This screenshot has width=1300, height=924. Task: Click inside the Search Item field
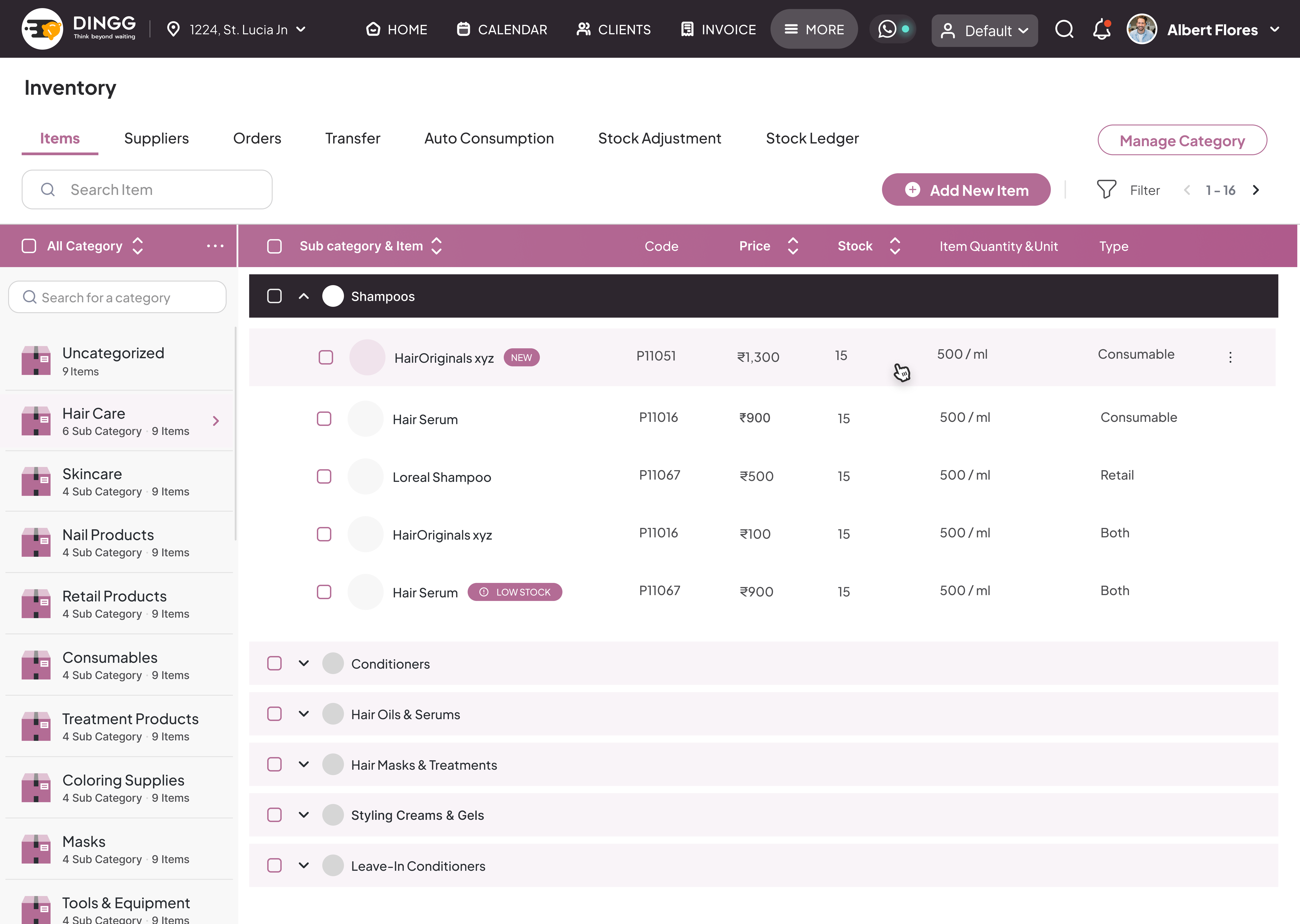[147, 189]
